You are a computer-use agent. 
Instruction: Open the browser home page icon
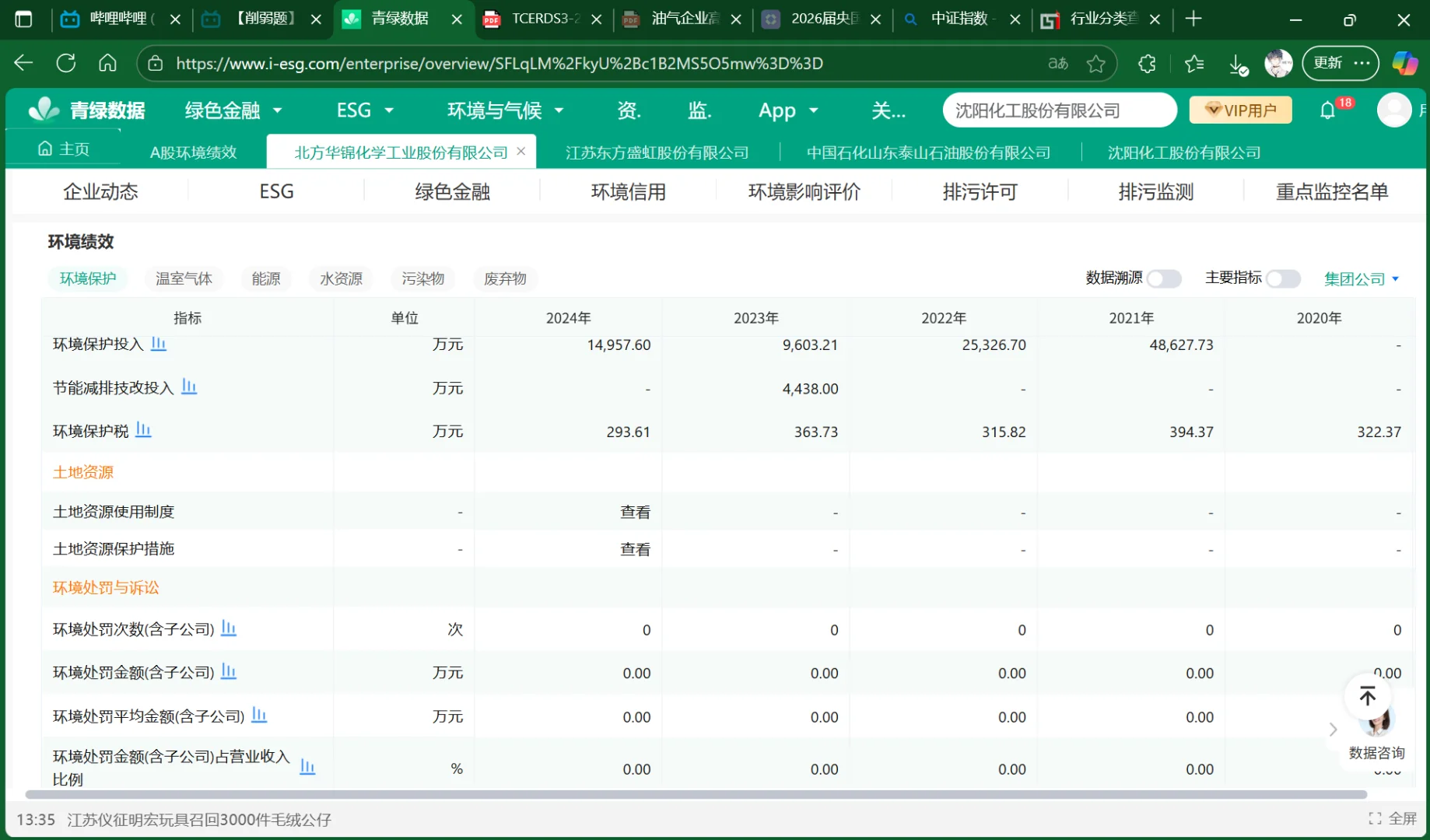point(107,63)
